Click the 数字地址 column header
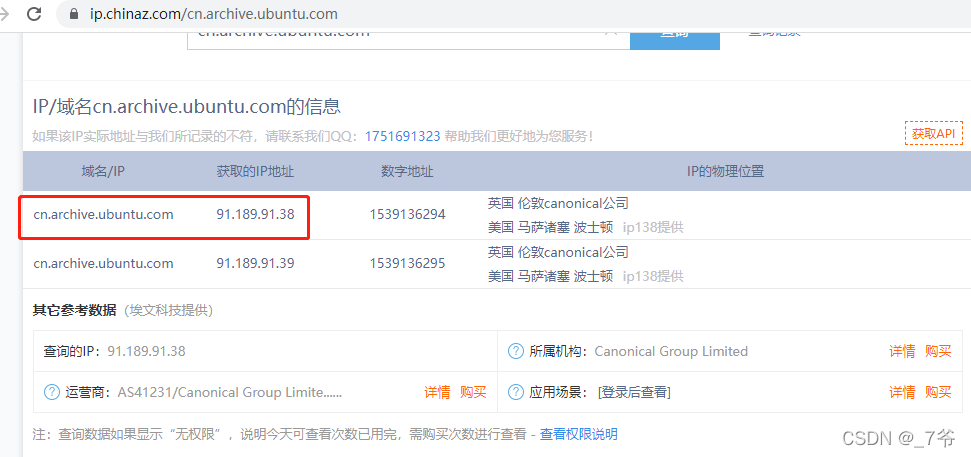 coord(407,172)
